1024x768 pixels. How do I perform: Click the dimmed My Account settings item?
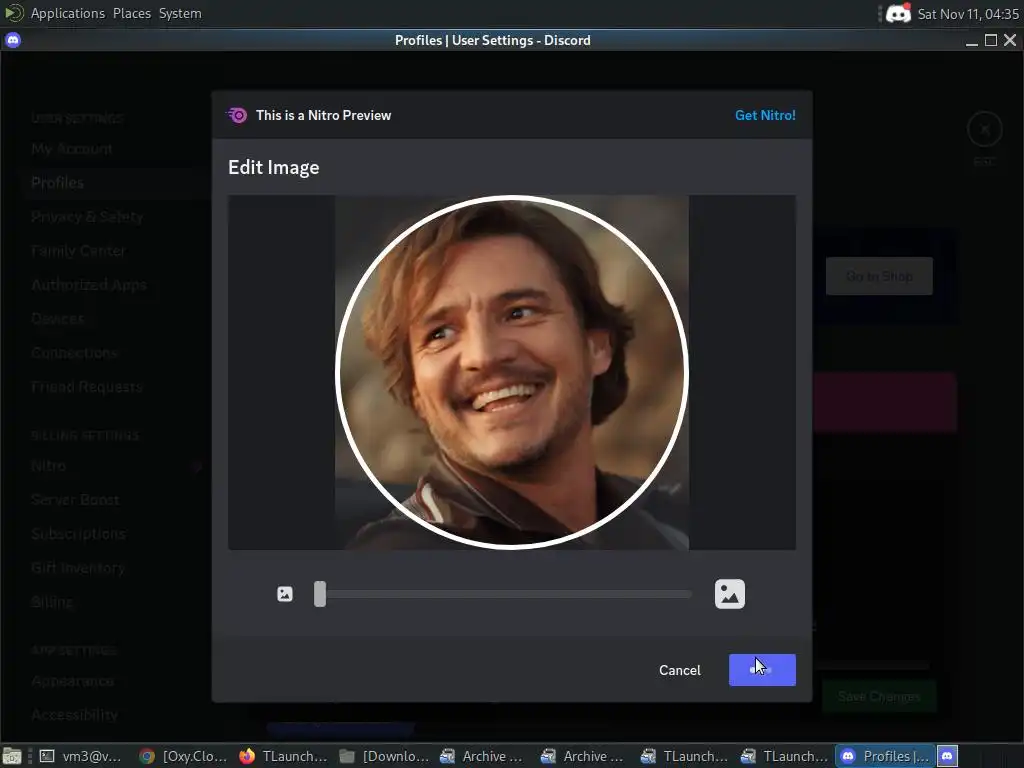(x=72, y=149)
